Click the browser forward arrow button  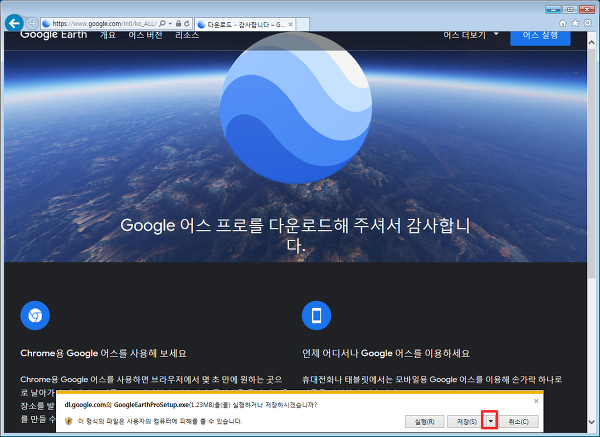tap(32, 23)
